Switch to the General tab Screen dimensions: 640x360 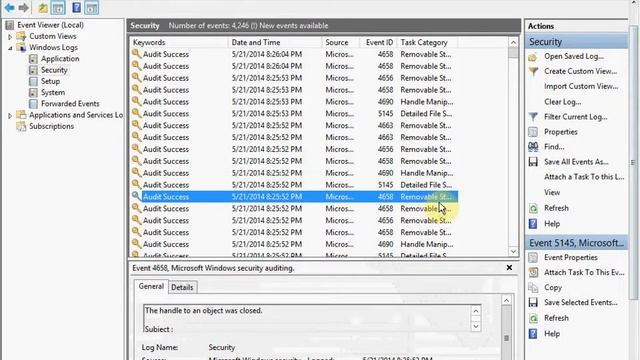(x=151, y=287)
